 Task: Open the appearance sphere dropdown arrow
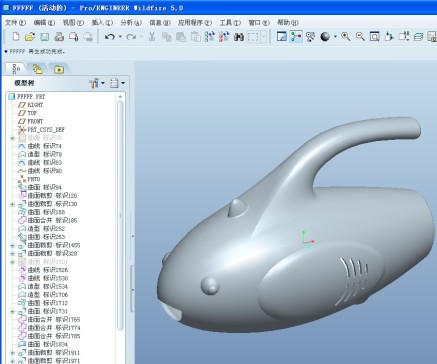335,37
